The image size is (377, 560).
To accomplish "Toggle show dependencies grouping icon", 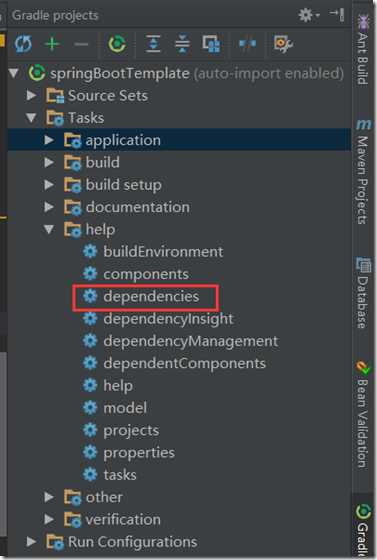I will click(x=211, y=44).
